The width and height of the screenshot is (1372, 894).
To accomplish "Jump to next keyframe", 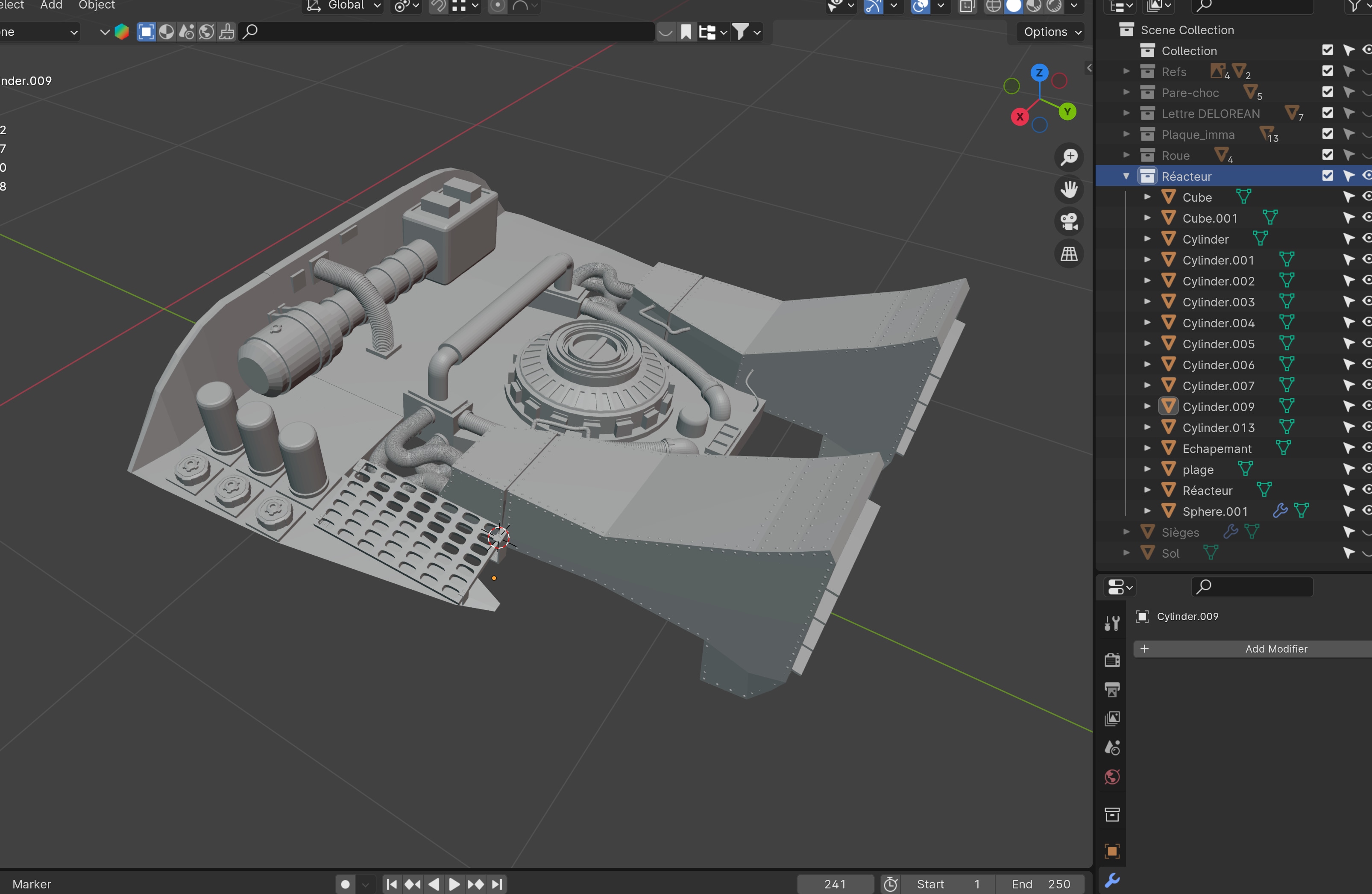I will [475, 884].
